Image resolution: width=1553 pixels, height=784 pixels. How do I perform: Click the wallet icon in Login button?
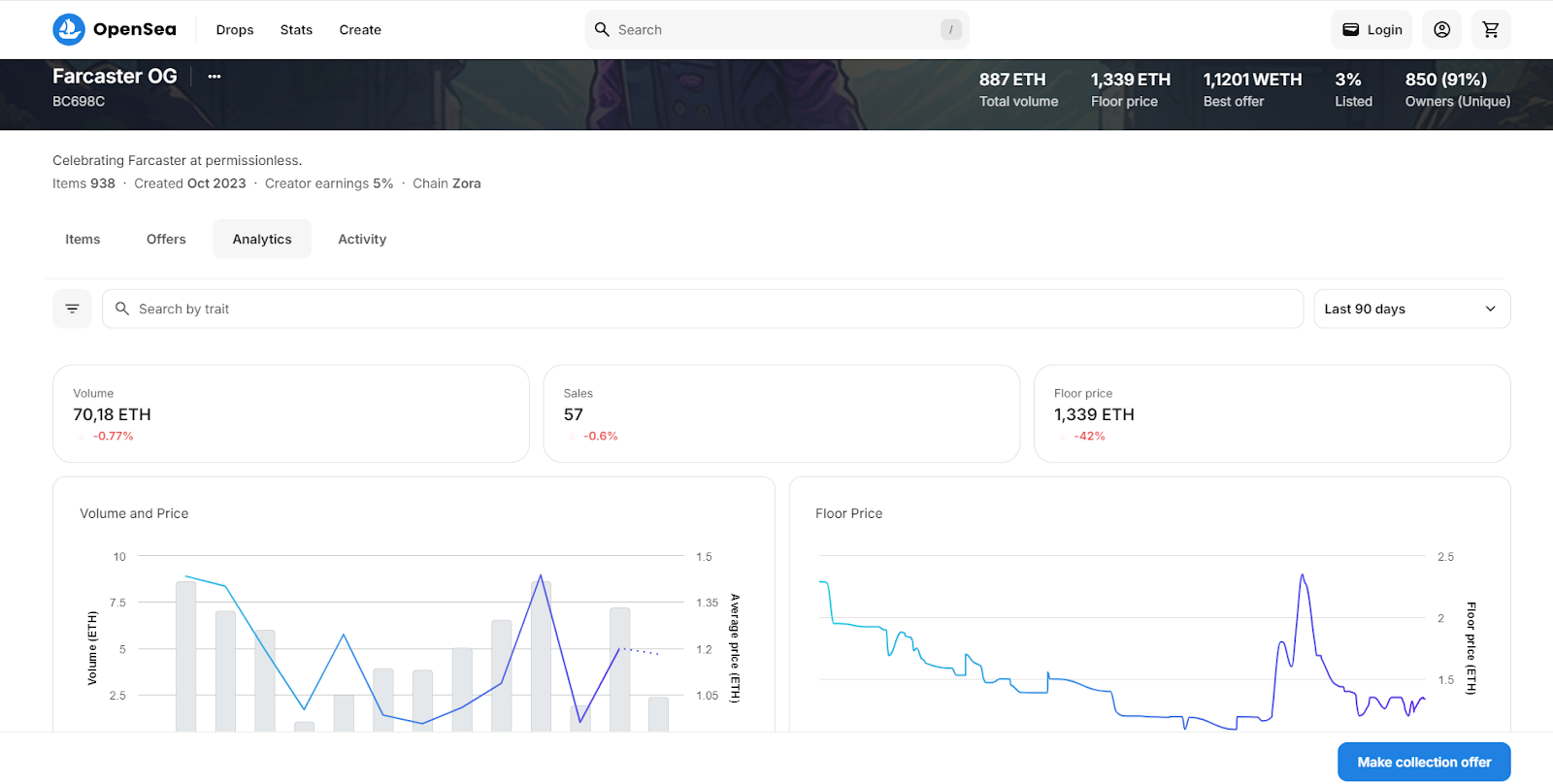tap(1350, 30)
